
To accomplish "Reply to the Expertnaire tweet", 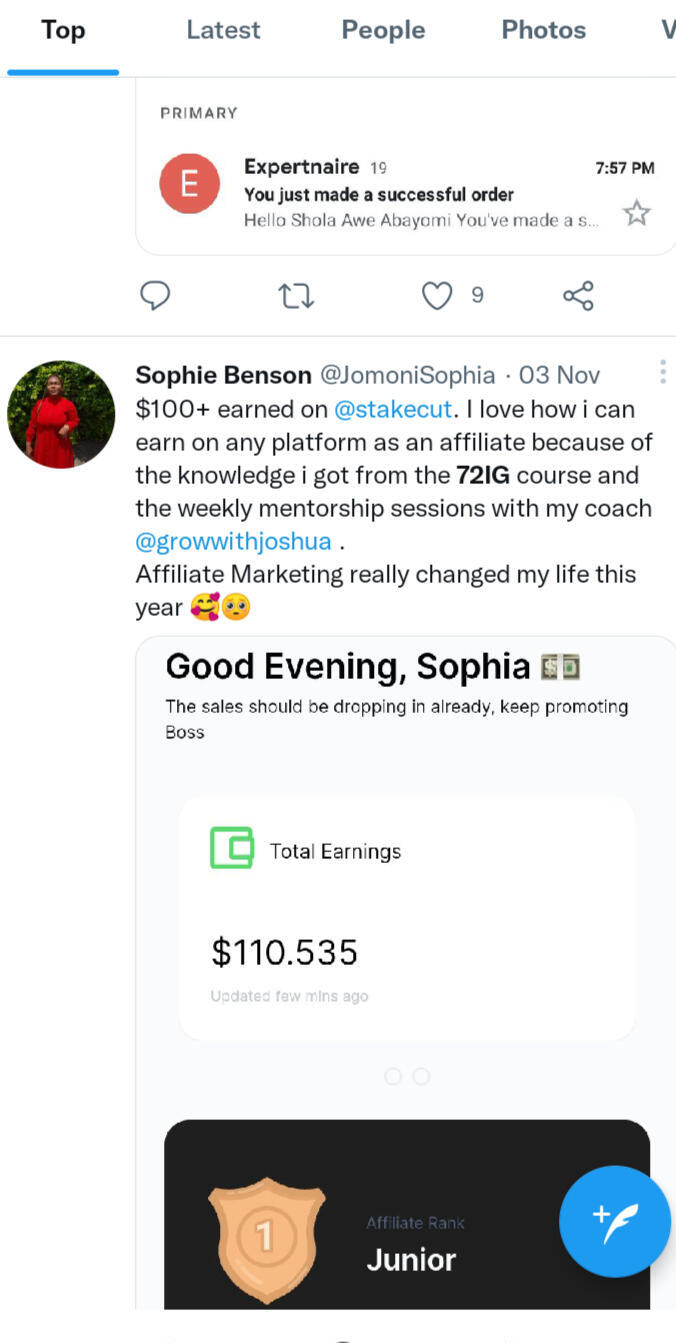I will coord(154,295).
